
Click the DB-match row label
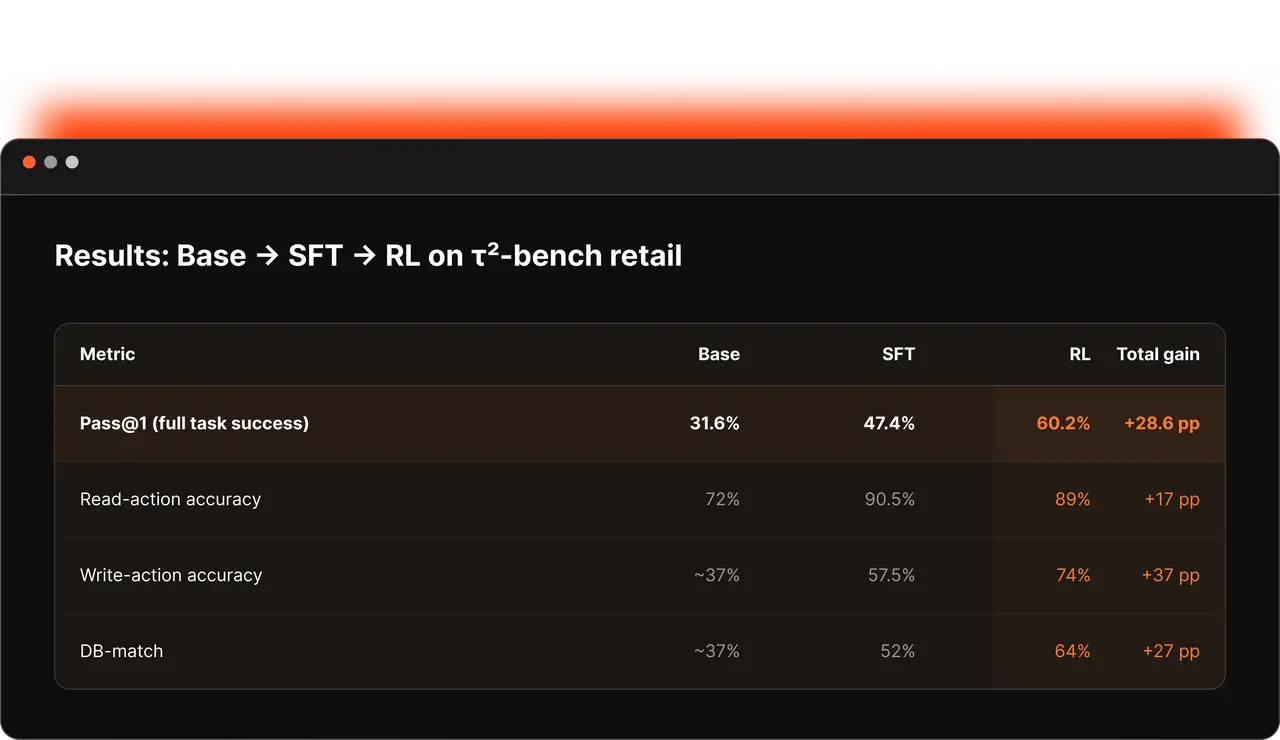121,651
